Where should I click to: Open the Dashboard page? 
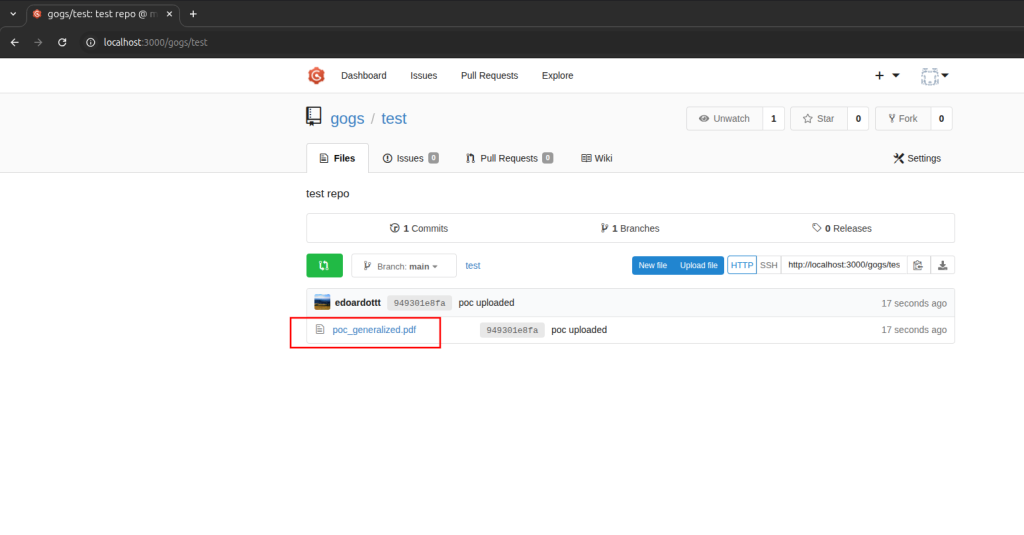(364, 76)
